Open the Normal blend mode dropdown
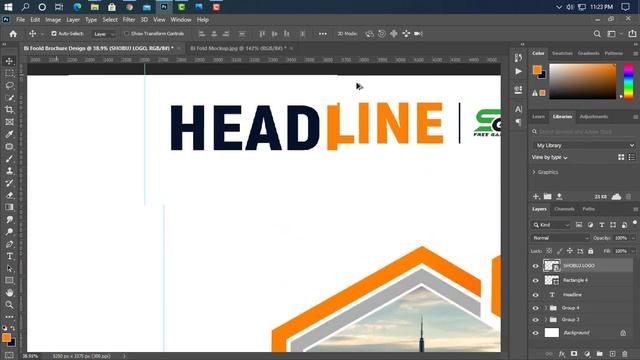Image resolution: width=640 pixels, height=360 pixels. tap(560, 238)
